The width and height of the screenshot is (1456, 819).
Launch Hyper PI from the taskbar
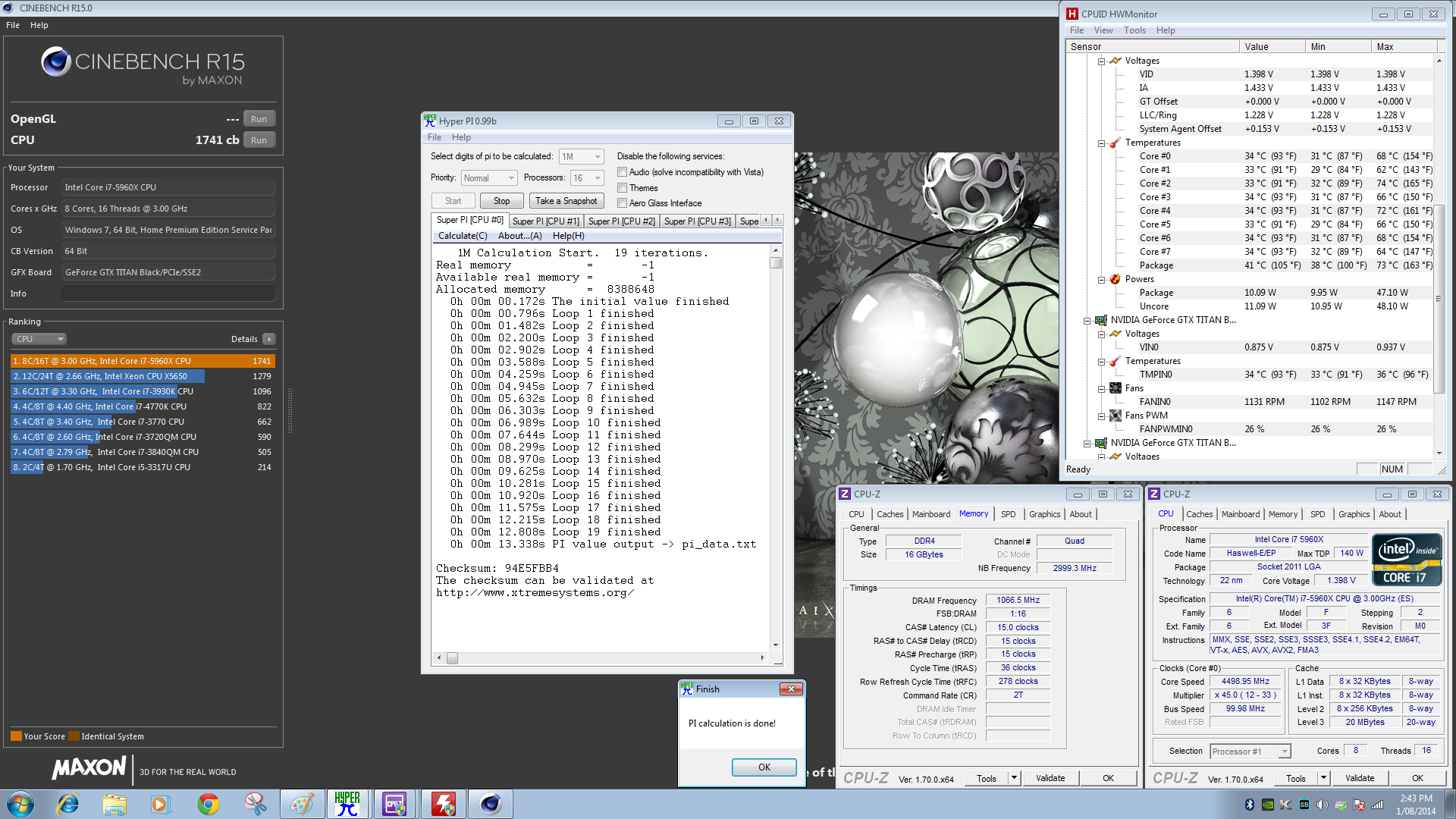(348, 803)
